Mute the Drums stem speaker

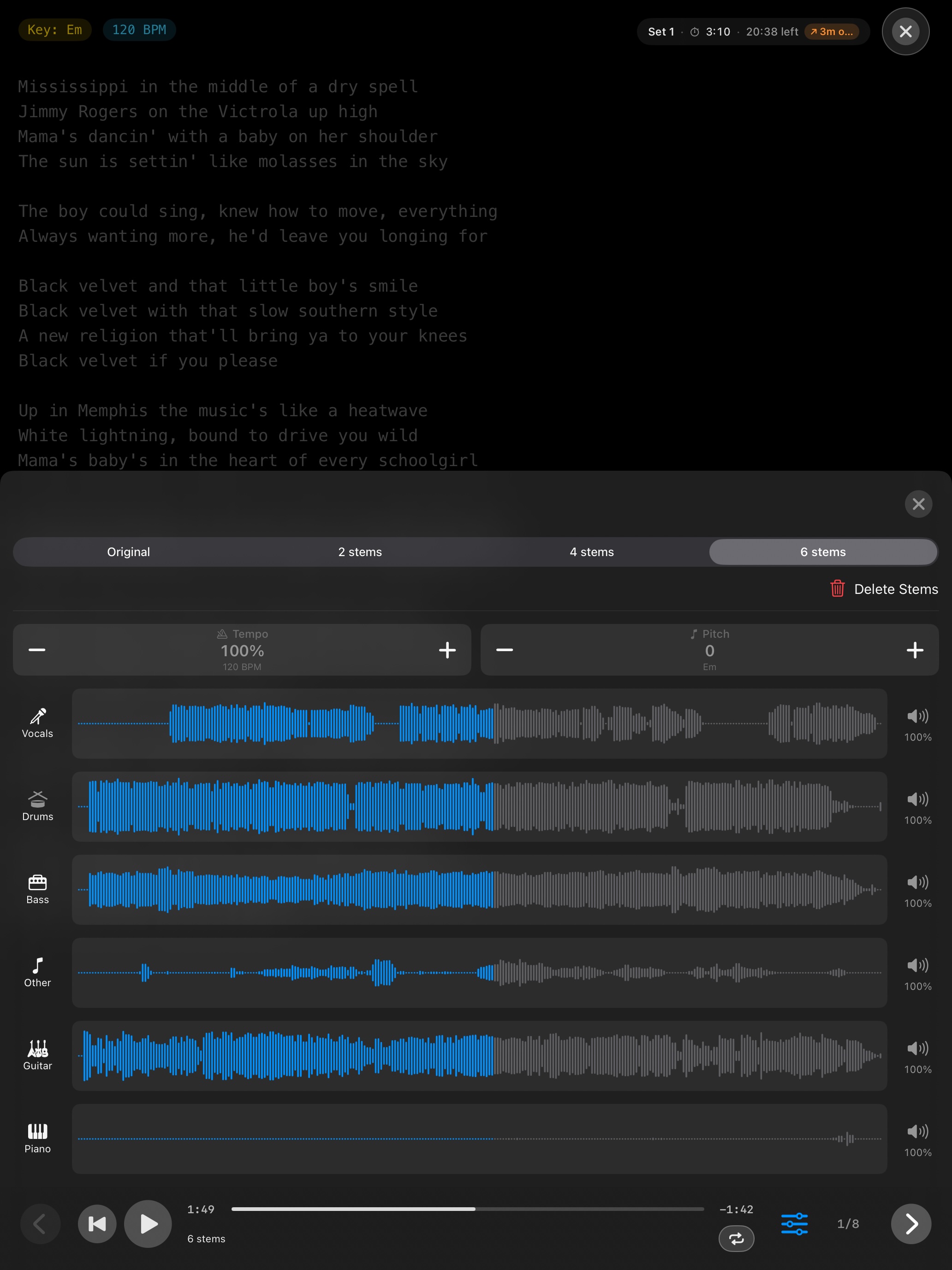[x=917, y=799]
